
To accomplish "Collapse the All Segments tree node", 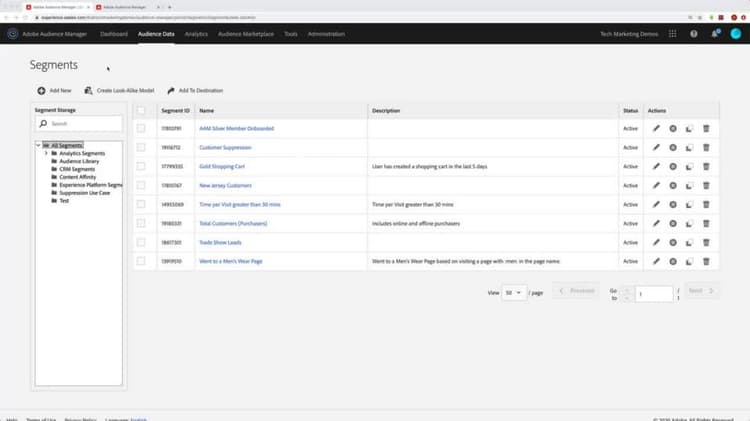I will pyautogui.click(x=38, y=145).
